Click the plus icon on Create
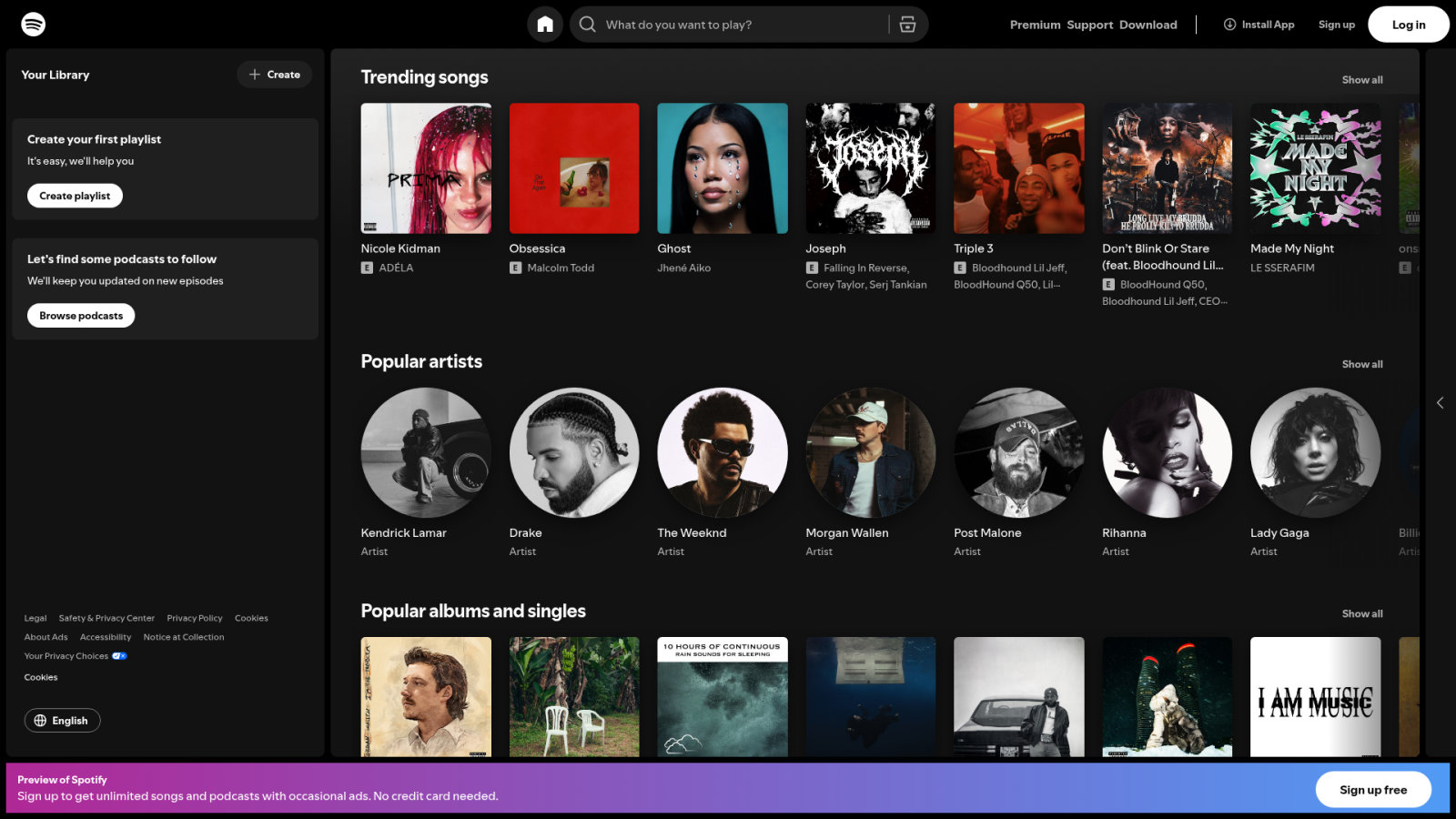 point(255,75)
